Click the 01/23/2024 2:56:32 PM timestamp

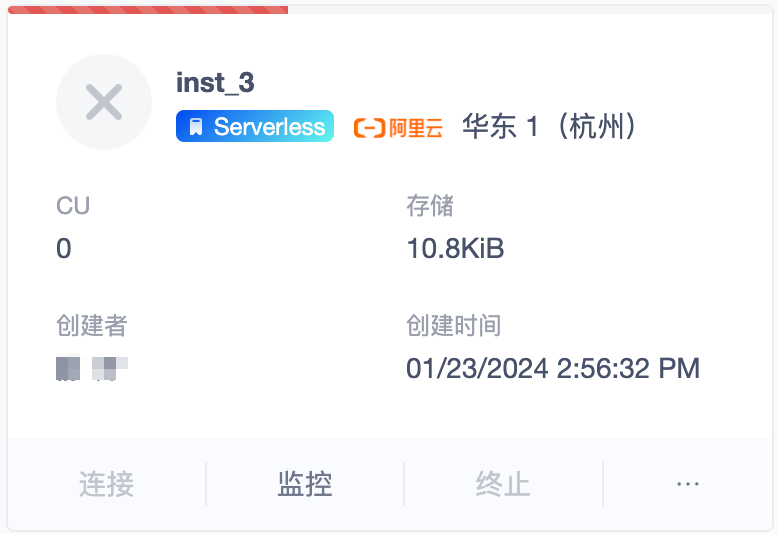[552, 368]
